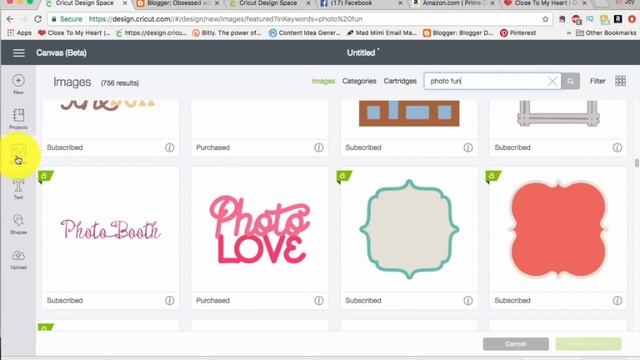Screen dimensions: 640x360
Task: Open Close To My Heart bookmark
Action: click(73, 33)
